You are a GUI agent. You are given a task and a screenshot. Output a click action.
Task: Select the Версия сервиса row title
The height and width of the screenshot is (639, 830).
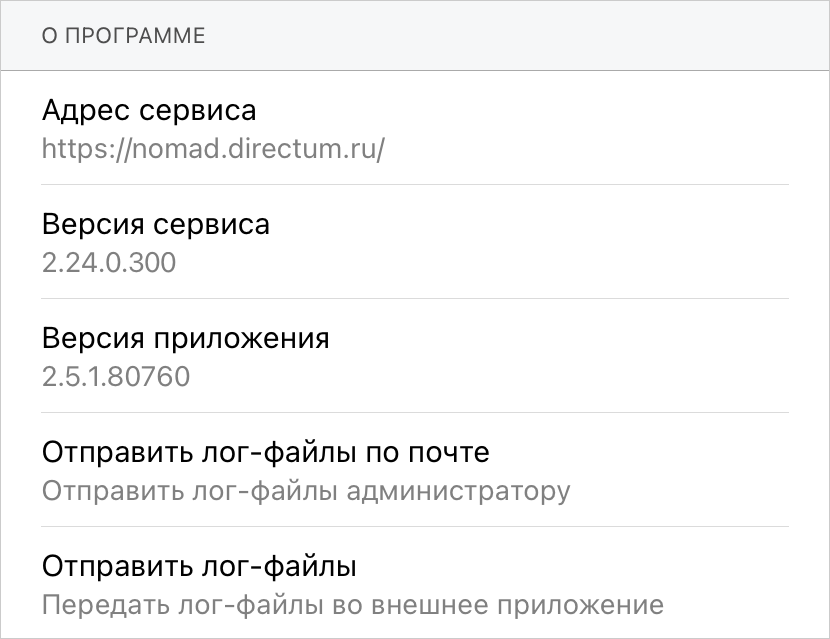(x=156, y=224)
